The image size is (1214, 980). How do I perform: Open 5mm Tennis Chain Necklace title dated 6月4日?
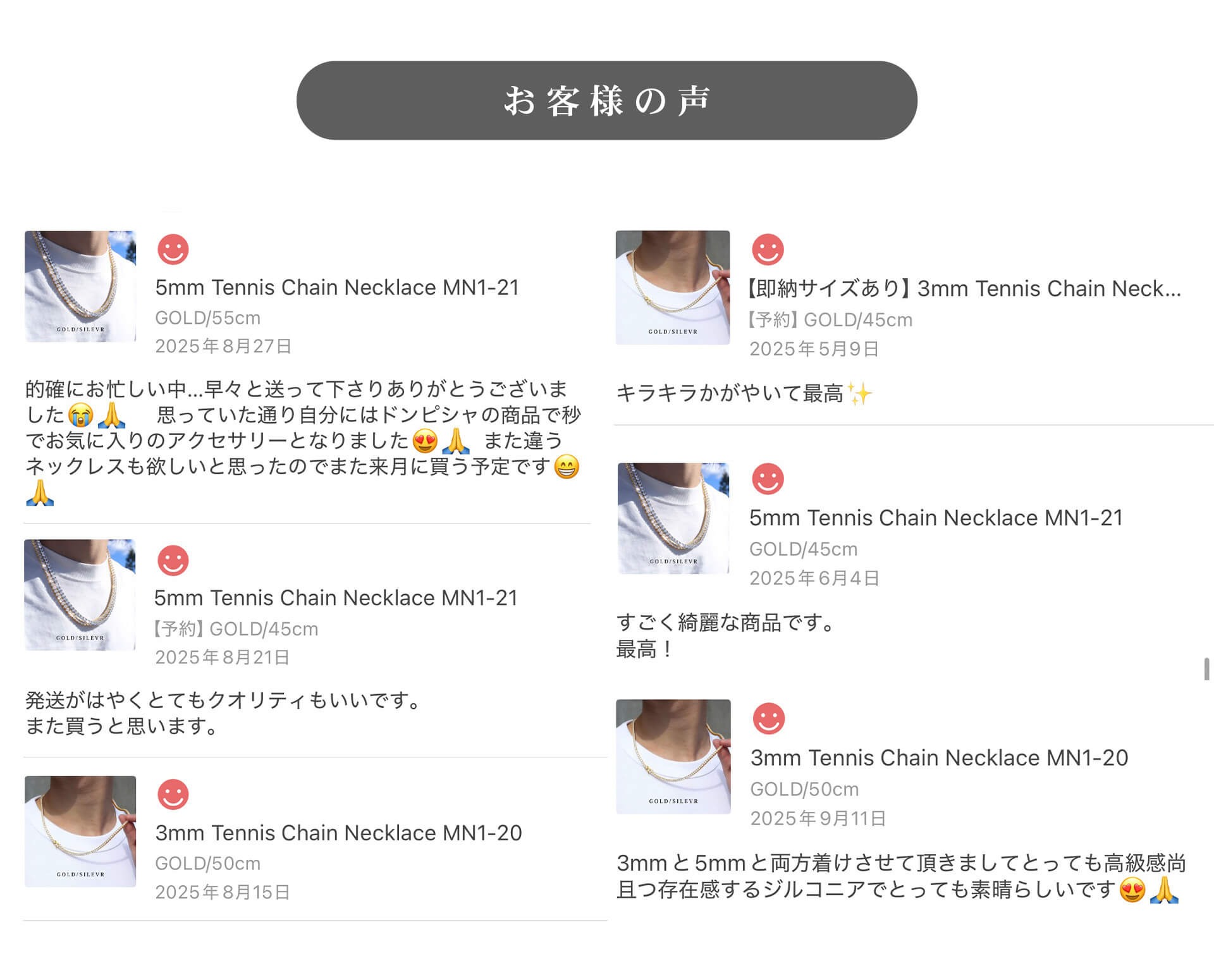click(x=936, y=518)
